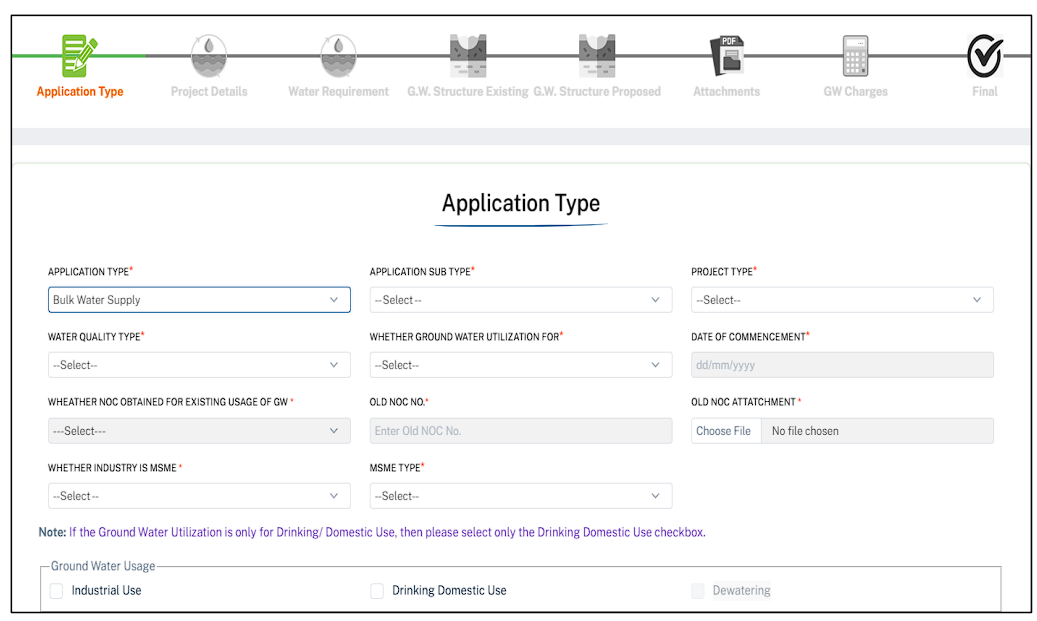Check the Industrial Use checkbox
This screenshot has height=621, width=1037.
[56, 591]
